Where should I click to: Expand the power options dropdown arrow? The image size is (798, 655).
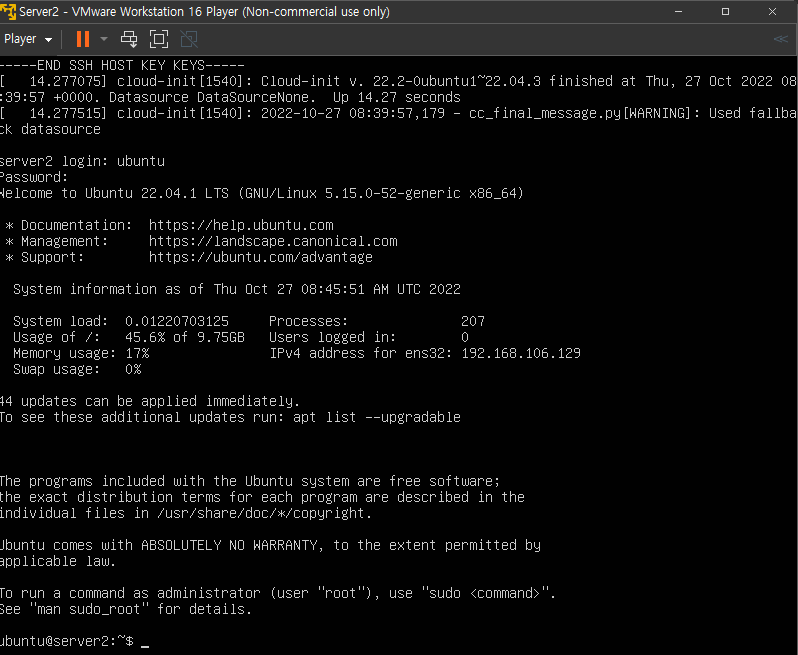click(x=104, y=39)
